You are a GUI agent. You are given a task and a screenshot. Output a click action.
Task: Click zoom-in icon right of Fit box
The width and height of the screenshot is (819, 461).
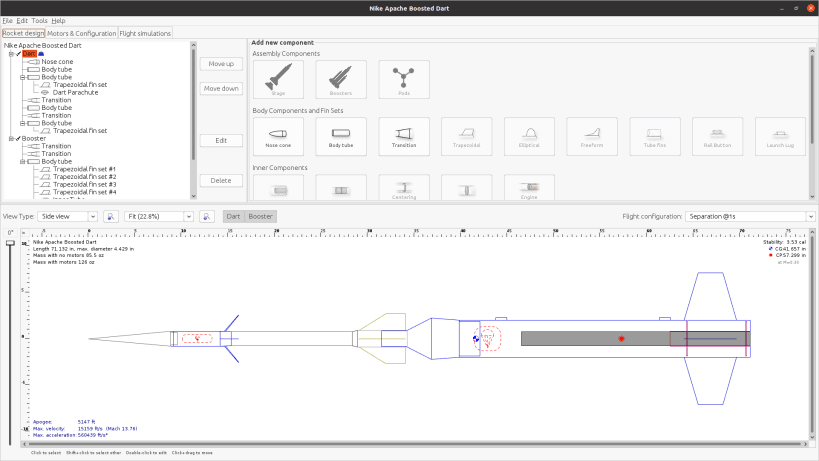click(207, 216)
